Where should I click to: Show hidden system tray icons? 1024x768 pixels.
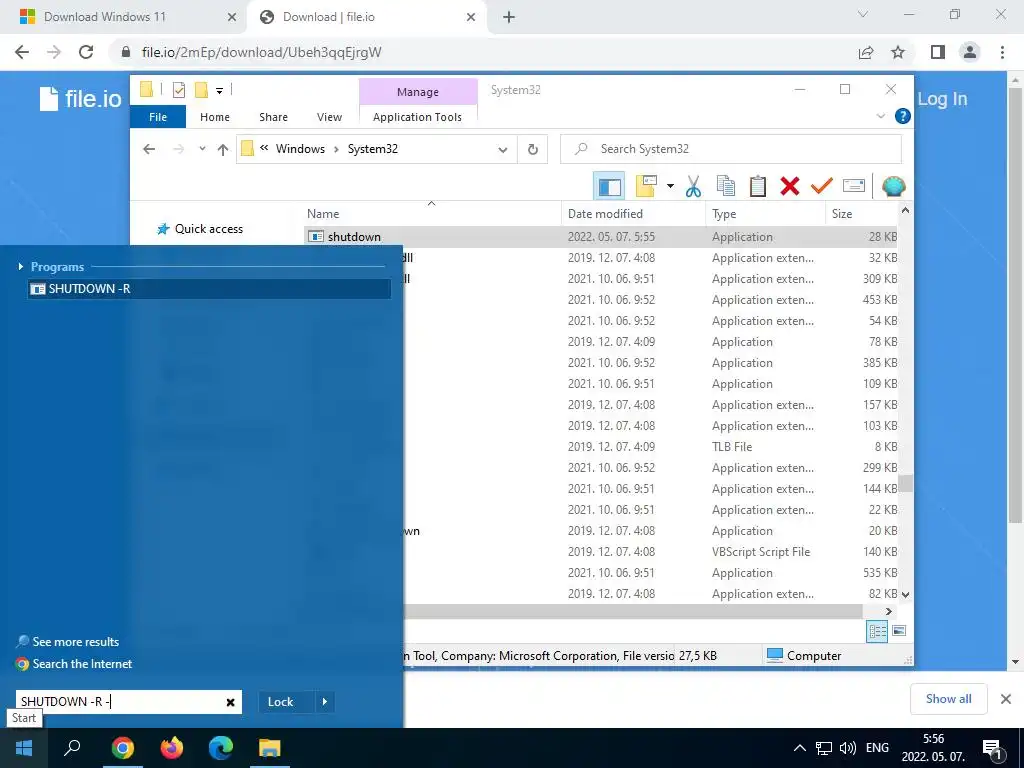799,748
